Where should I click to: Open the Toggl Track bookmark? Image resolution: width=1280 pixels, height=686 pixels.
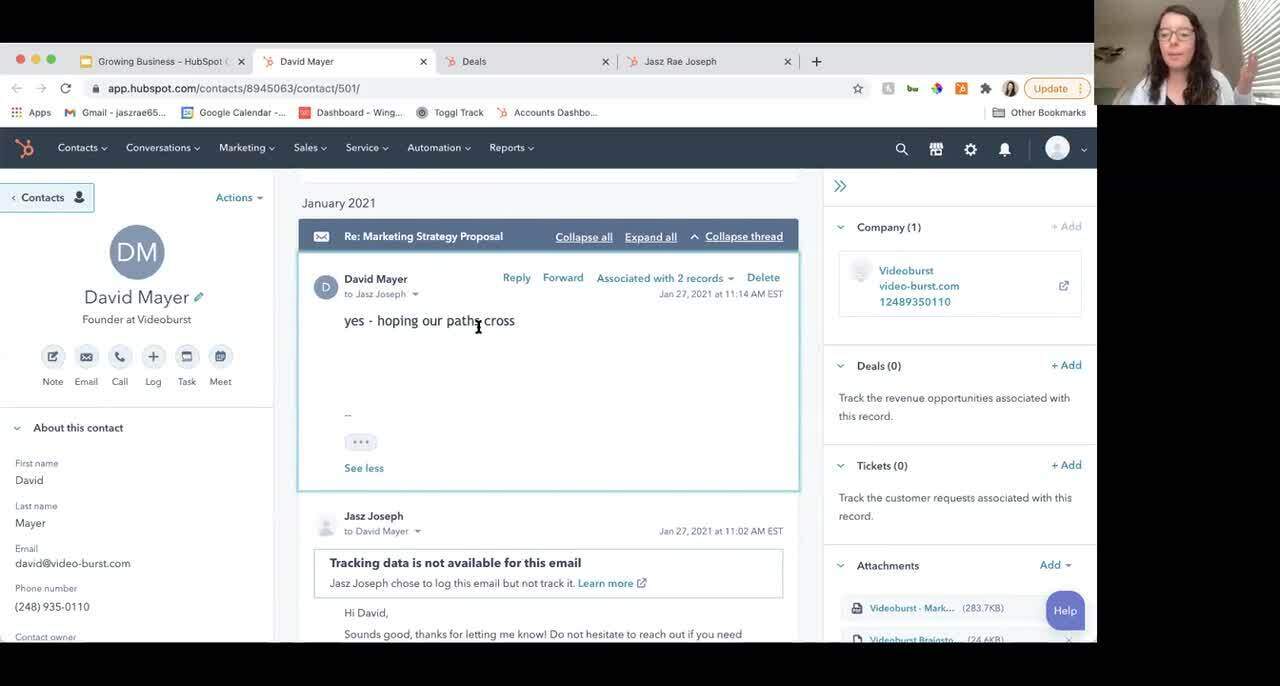point(450,113)
